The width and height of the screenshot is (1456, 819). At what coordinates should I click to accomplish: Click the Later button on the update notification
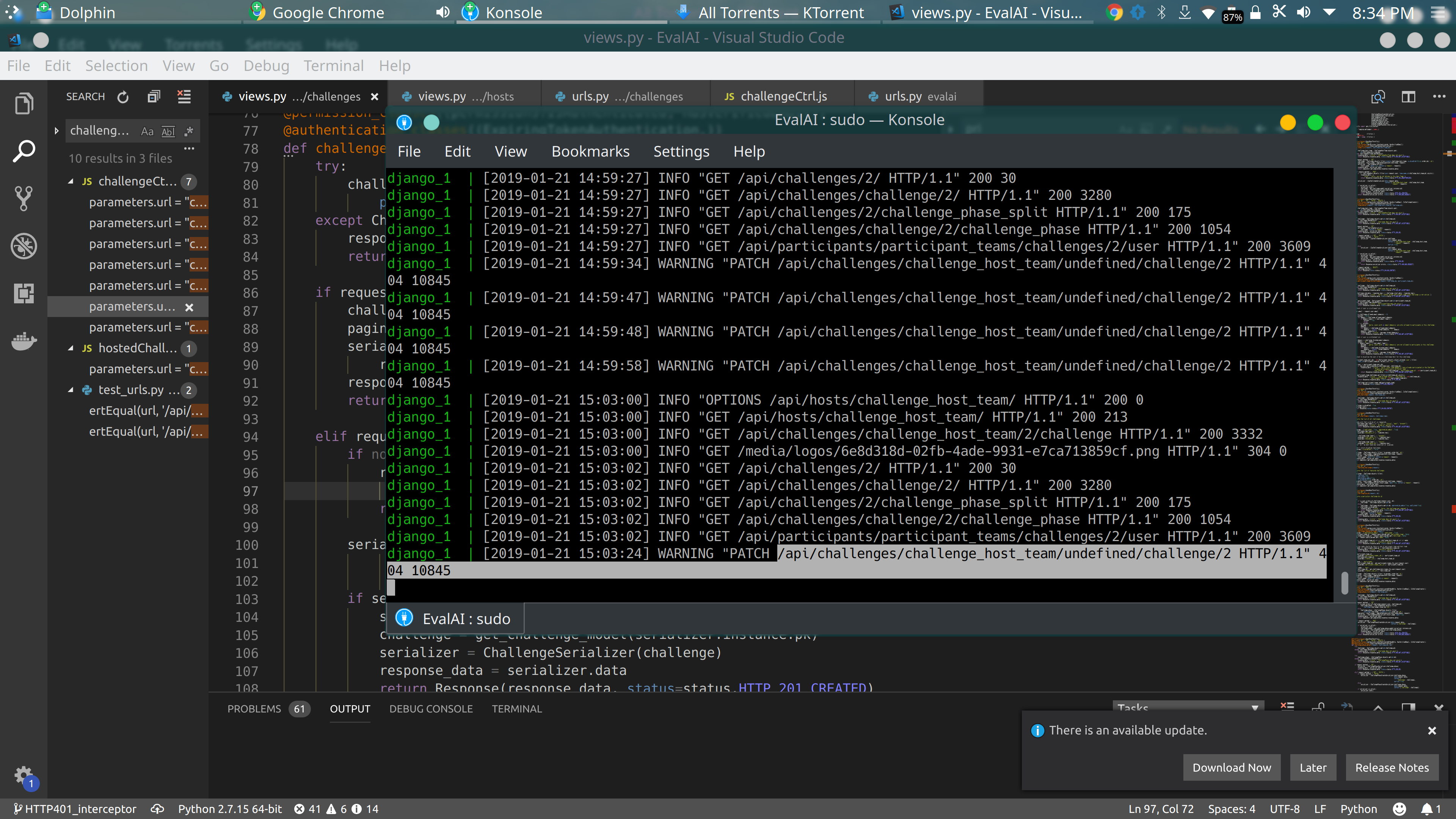(x=1312, y=767)
